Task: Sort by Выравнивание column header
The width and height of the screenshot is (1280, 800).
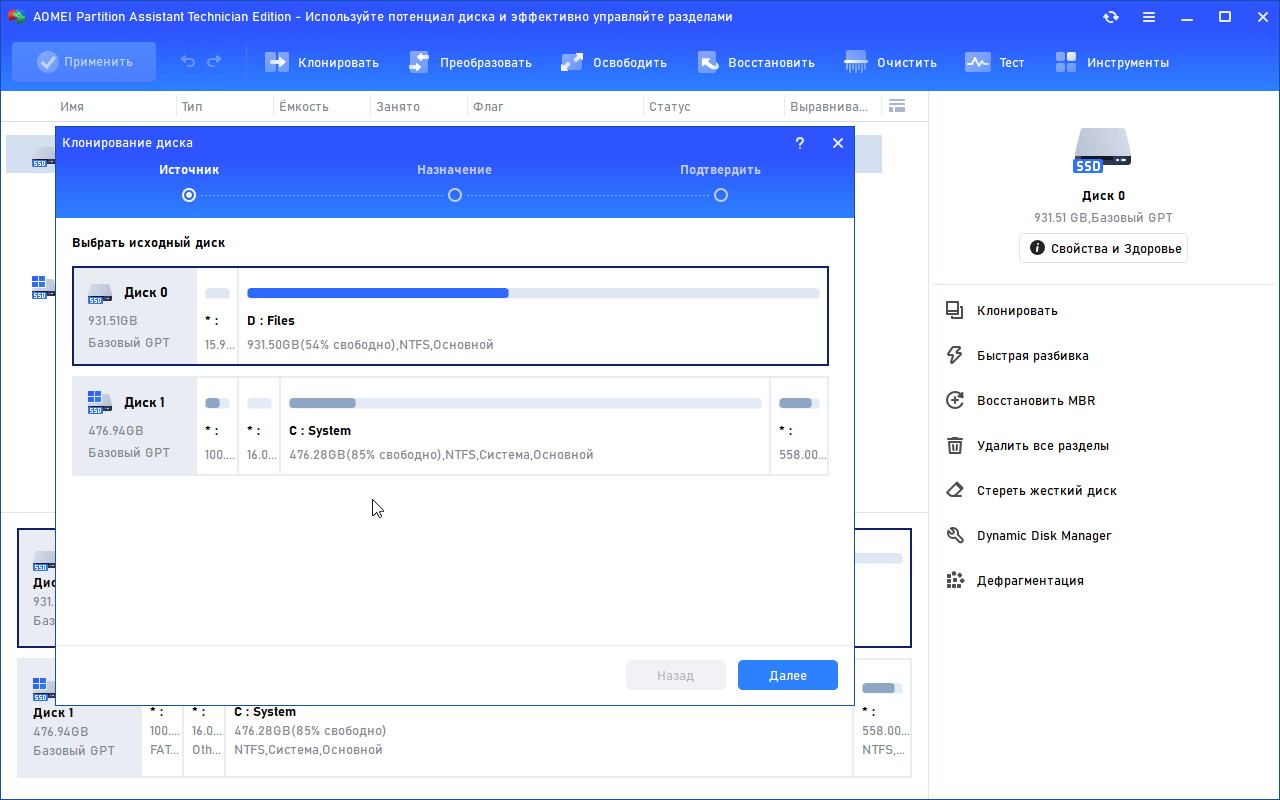Action: coord(829,106)
